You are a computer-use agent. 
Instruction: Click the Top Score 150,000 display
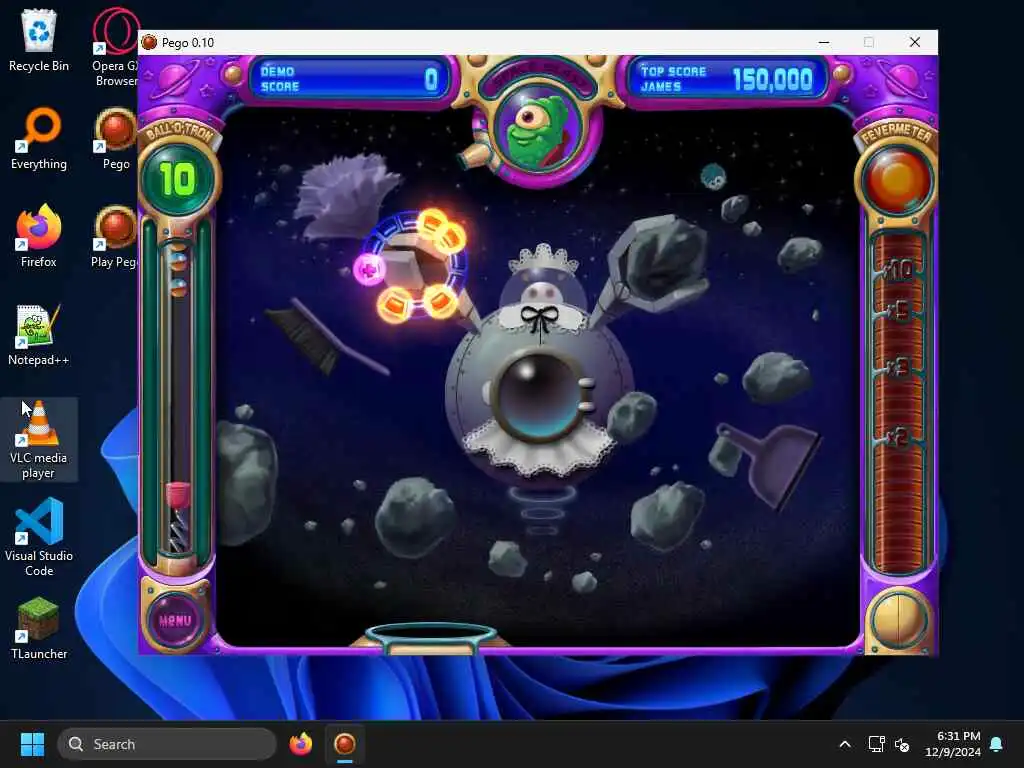tap(728, 79)
